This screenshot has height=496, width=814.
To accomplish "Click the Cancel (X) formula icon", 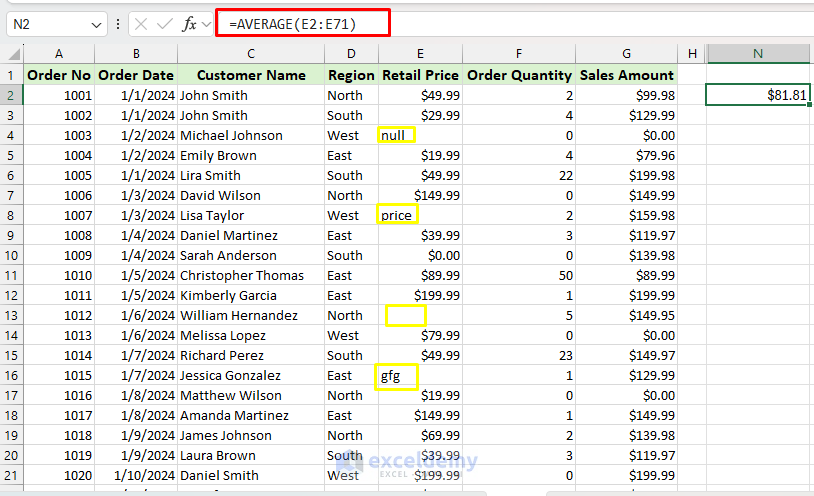I will pyautogui.click(x=141, y=24).
